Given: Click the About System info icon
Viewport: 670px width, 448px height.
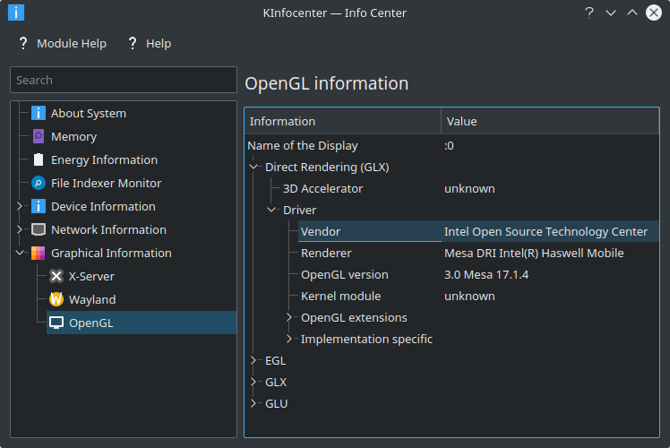Looking at the screenshot, I should pyautogui.click(x=39, y=113).
